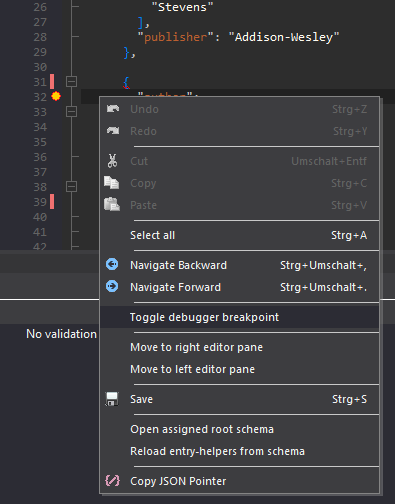Remove the breakpoint marker on line 32
Image resolution: width=395 pixels, height=504 pixels.
click(56, 96)
